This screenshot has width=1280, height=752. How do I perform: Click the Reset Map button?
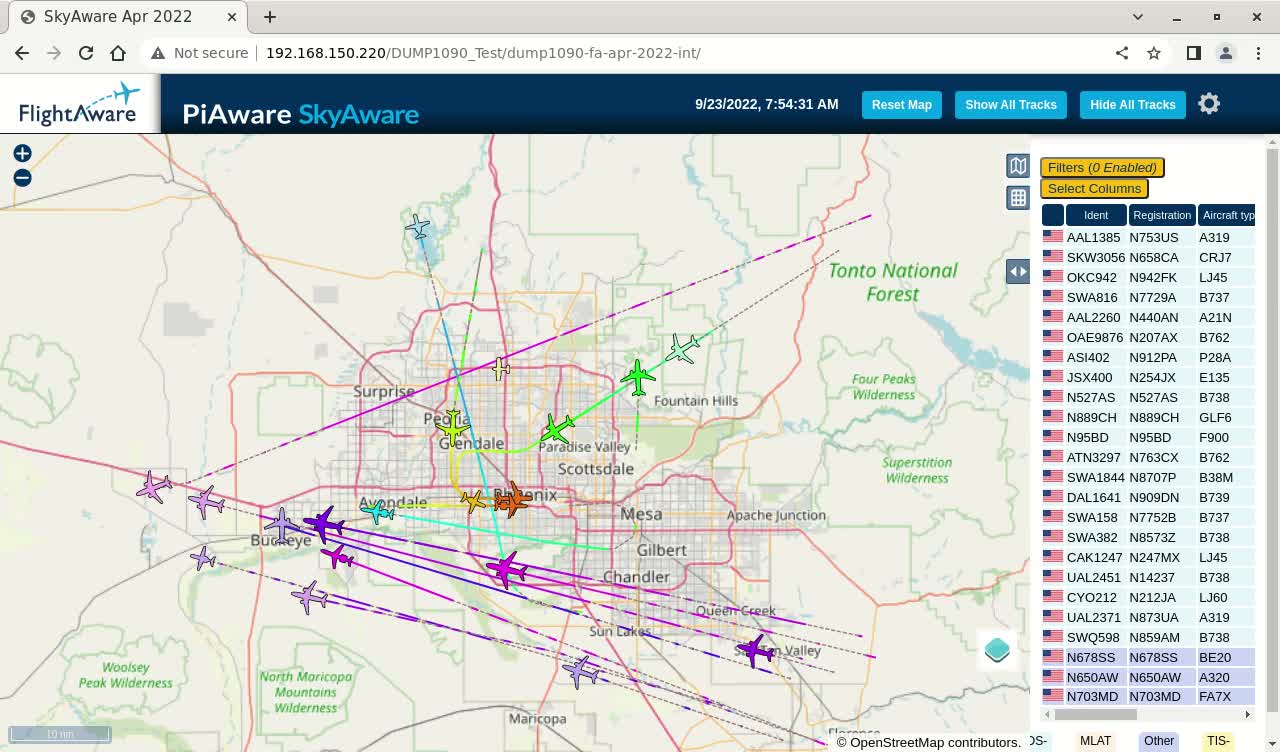[901, 105]
